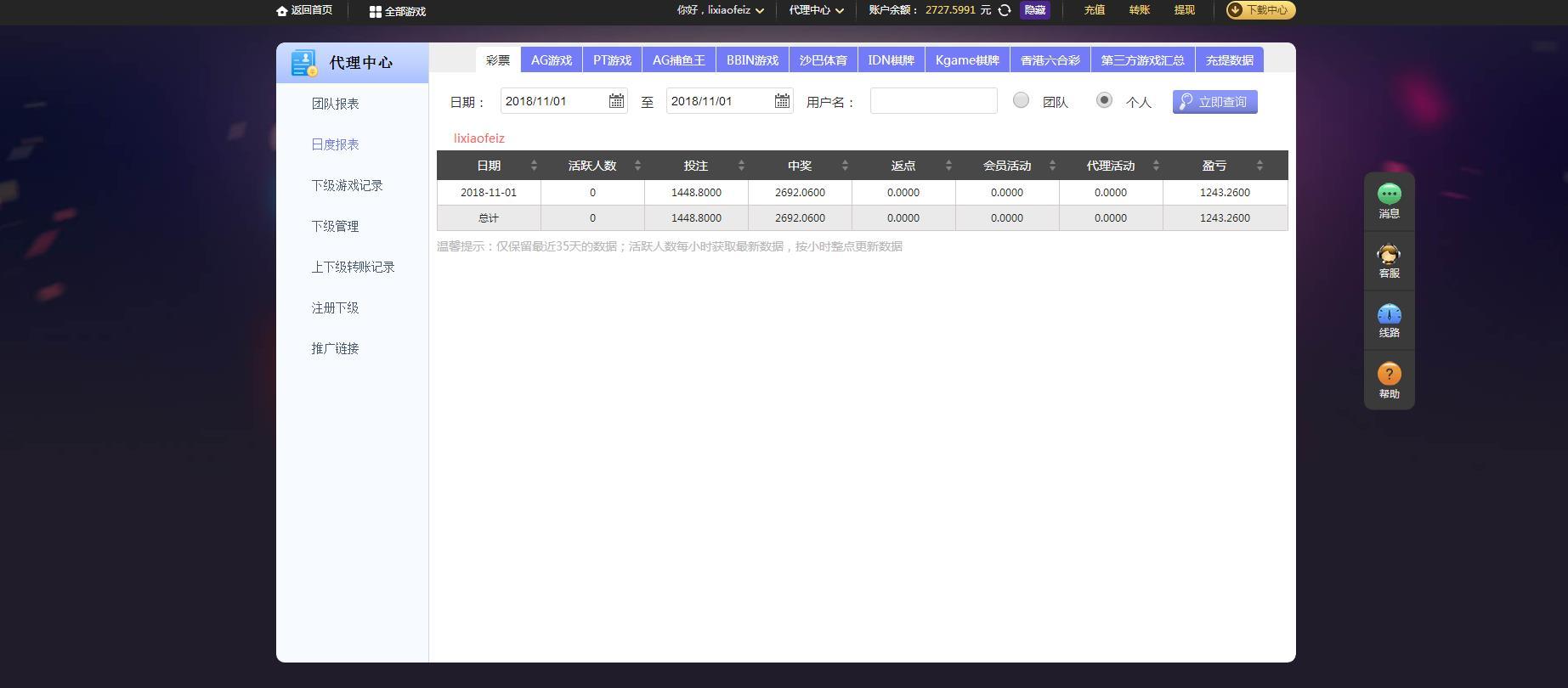
Task: Hide the balance with 隐藏 toggle
Action: (1034, 10)
